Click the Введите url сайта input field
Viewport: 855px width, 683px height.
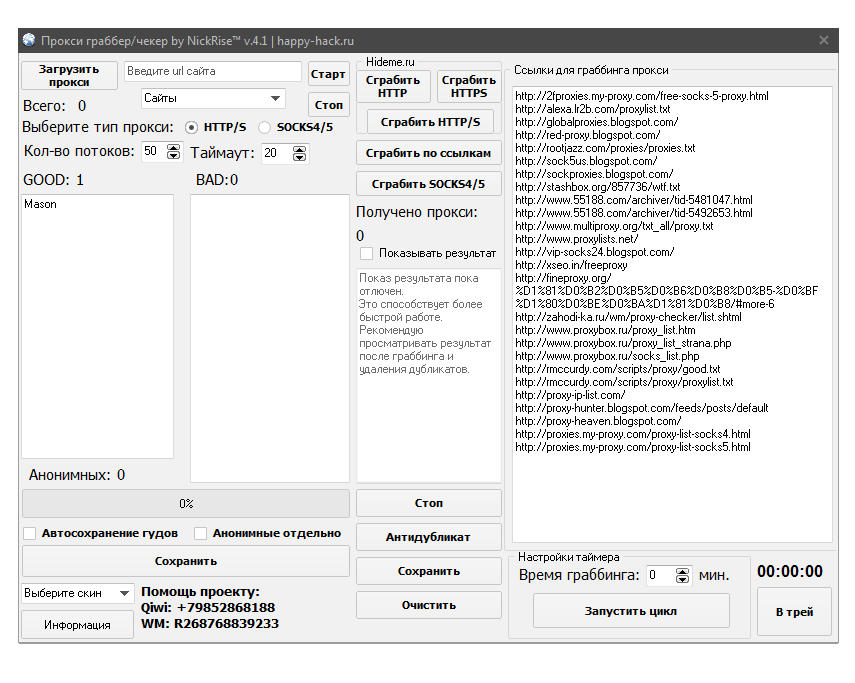coord(212,72)
